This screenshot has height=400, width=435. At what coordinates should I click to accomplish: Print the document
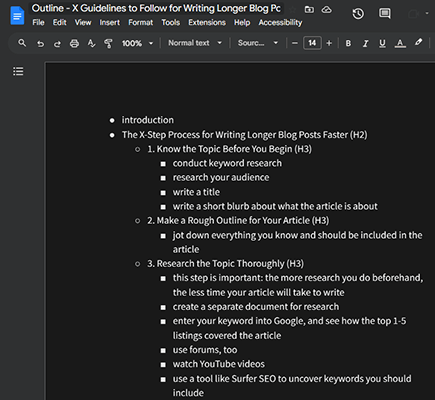click(x=74, y=43)
